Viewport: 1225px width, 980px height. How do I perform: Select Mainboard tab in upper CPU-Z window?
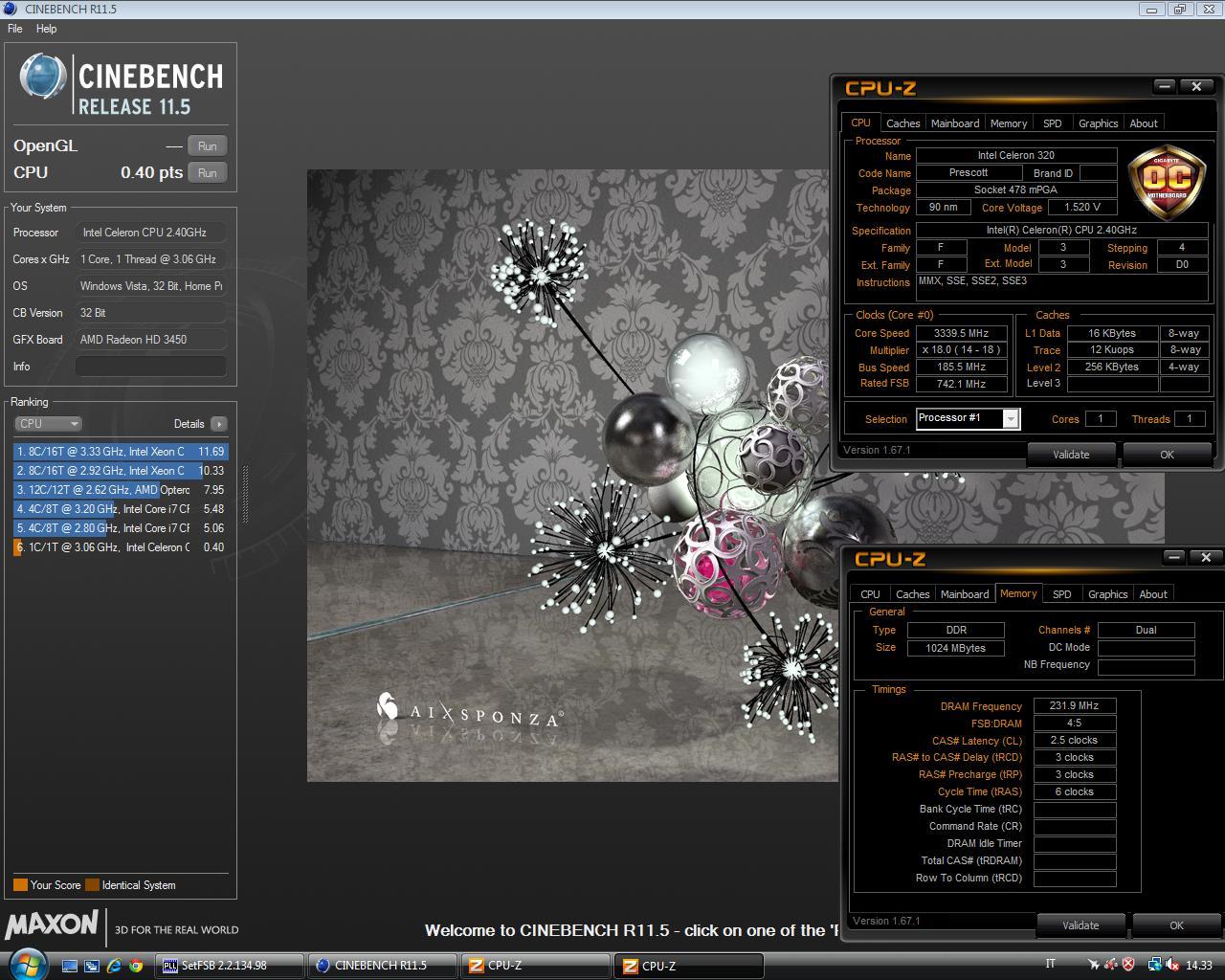click(x=955, y=123)
